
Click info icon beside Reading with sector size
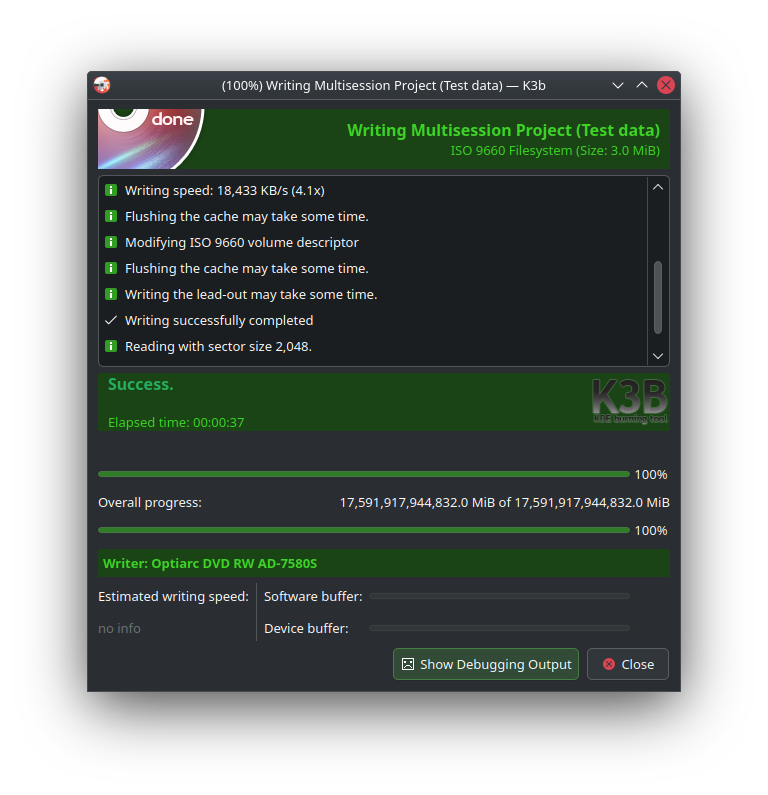coord(111,346)
